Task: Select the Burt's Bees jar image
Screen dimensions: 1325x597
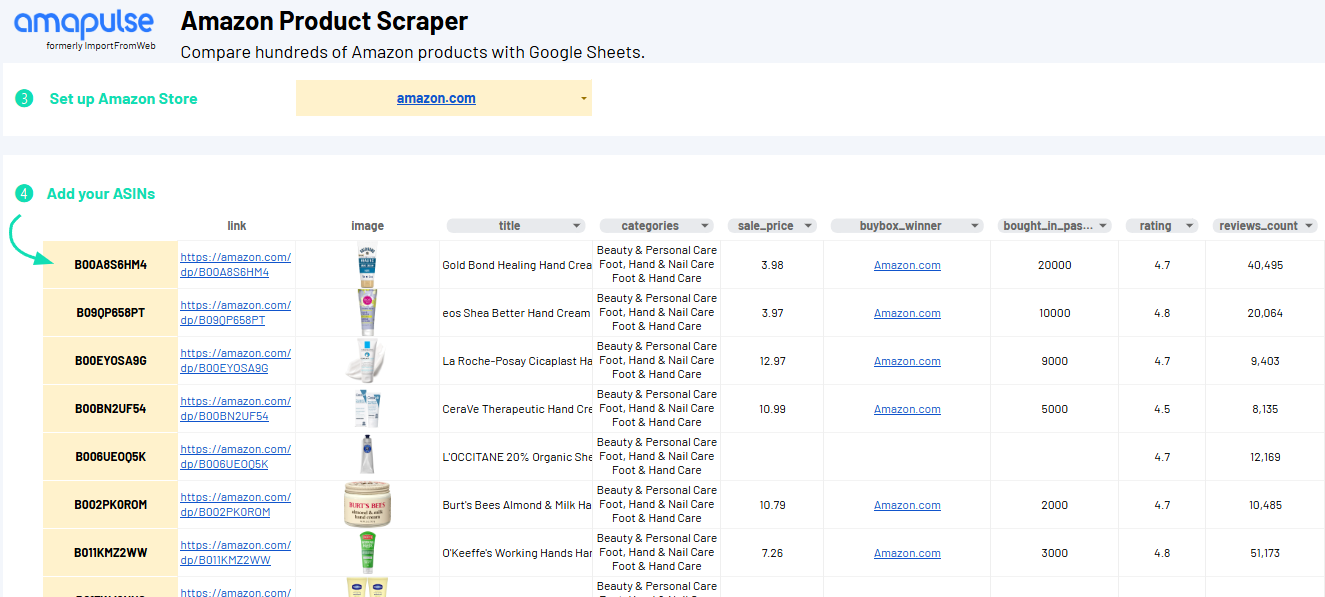Action: pos(367,505)
